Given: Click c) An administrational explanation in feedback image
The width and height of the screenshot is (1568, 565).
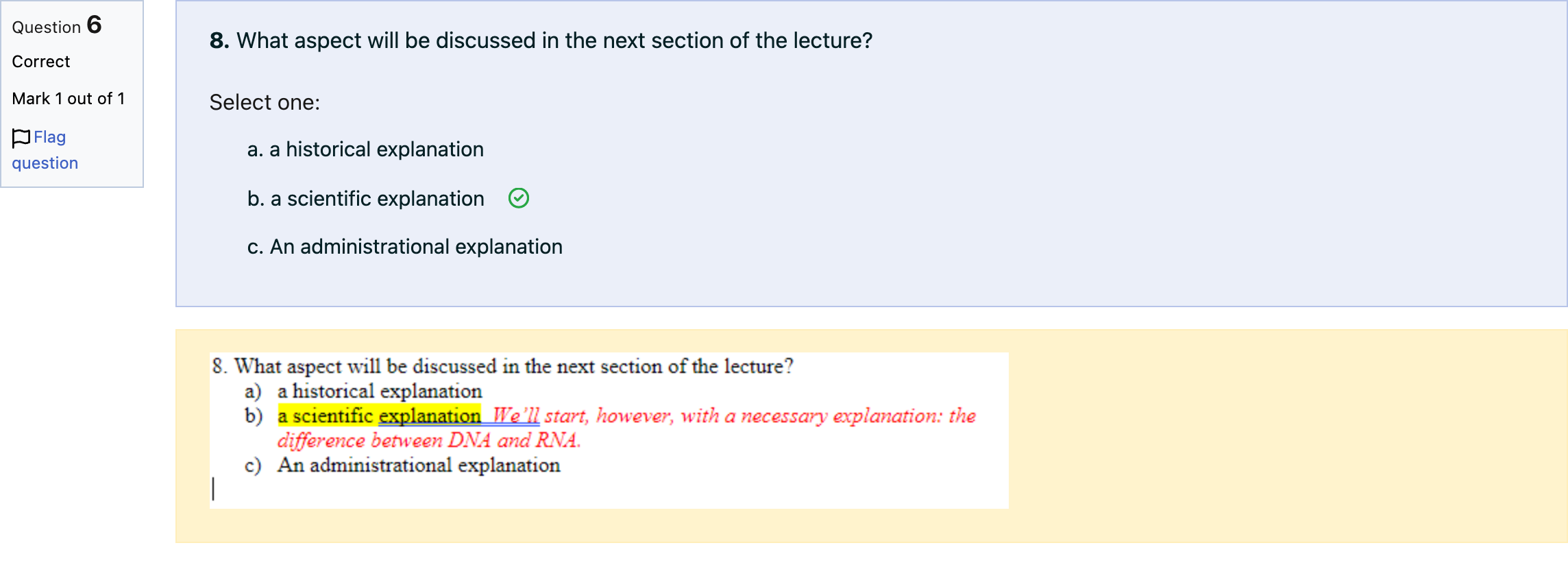Looking at the screenshot, I should [402, 465].
